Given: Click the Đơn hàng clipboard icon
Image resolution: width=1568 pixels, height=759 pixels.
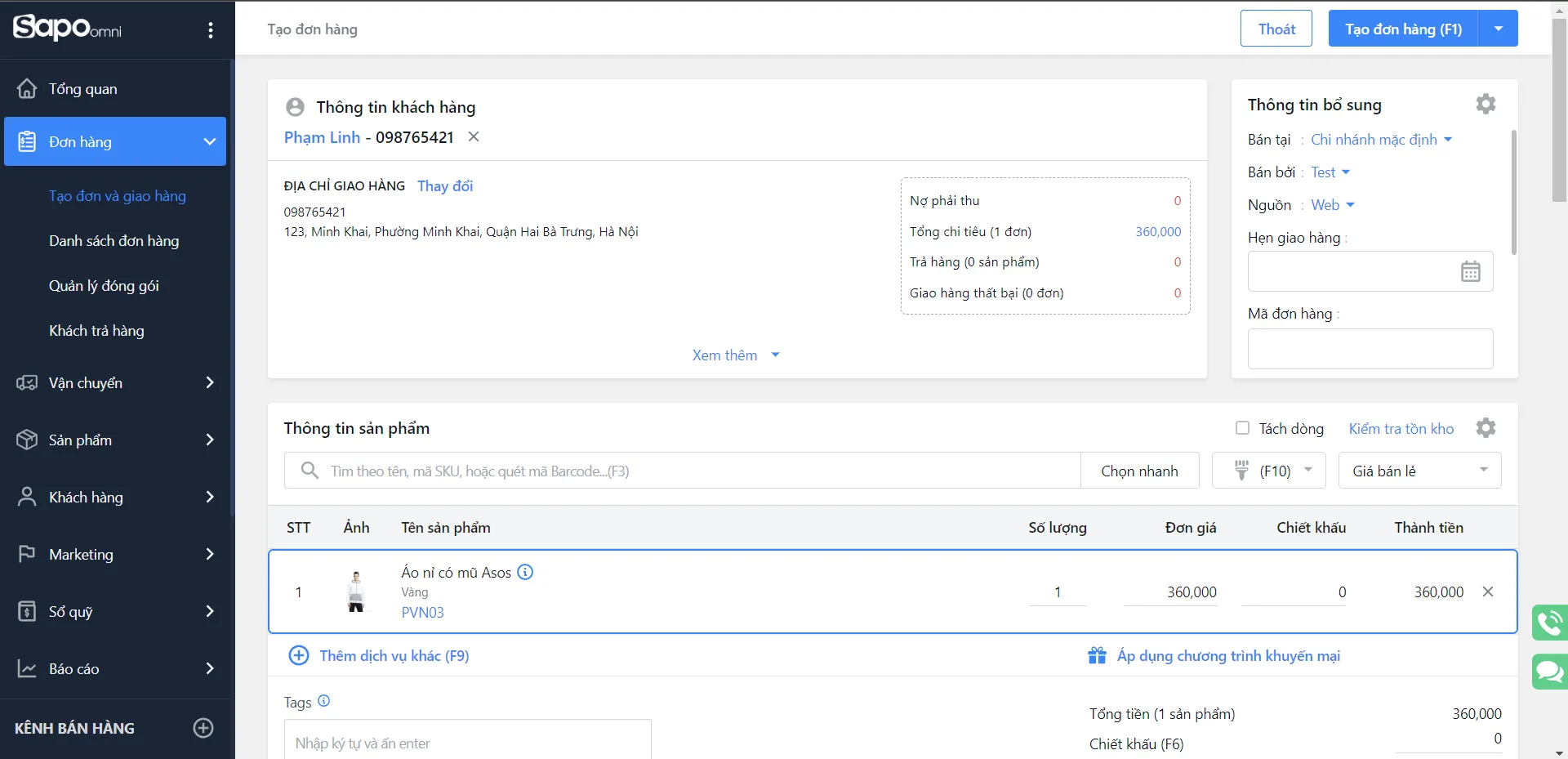Looking at the screenshot, I should coord(27,141).
